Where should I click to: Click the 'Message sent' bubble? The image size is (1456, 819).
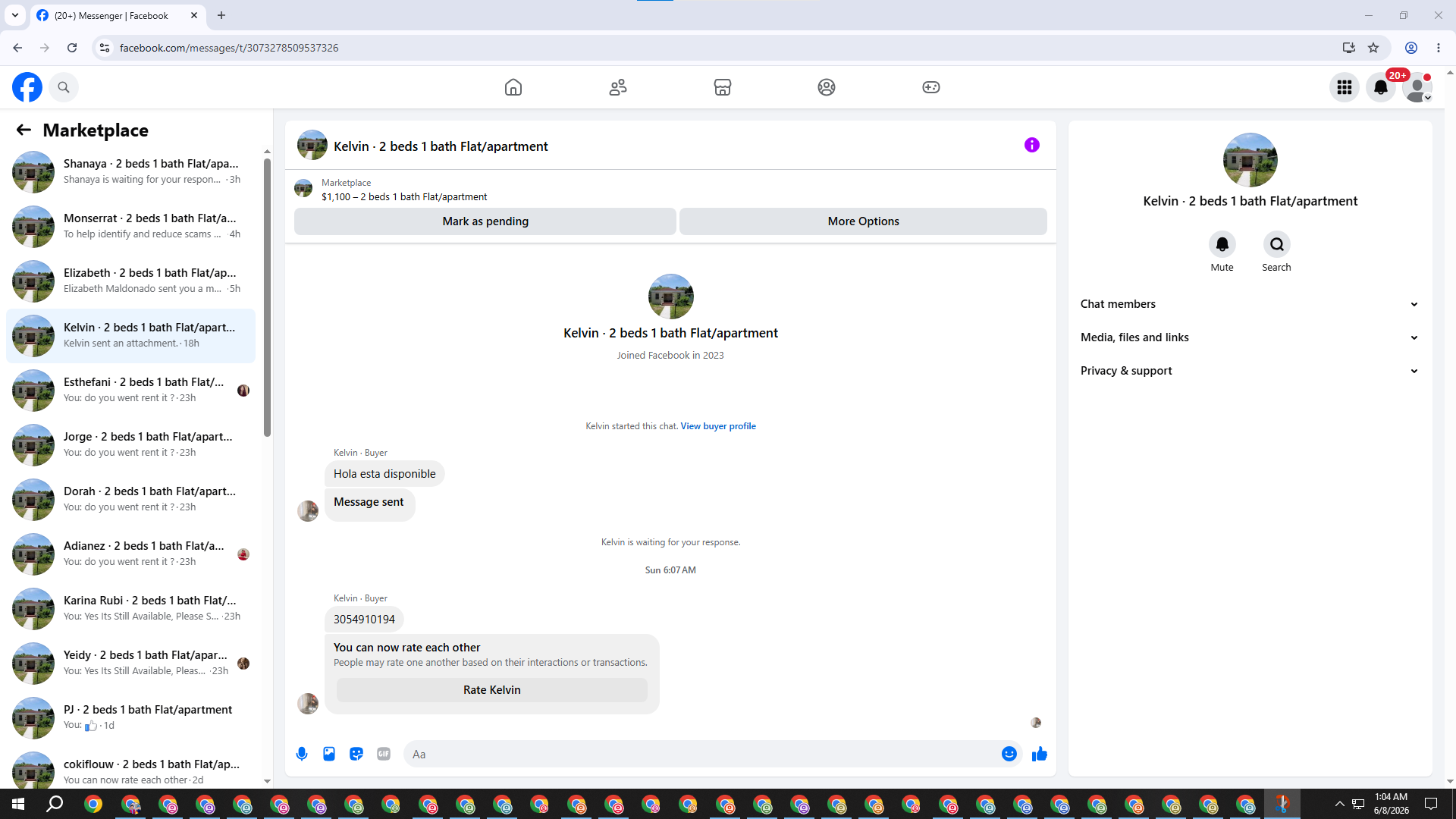369,504
